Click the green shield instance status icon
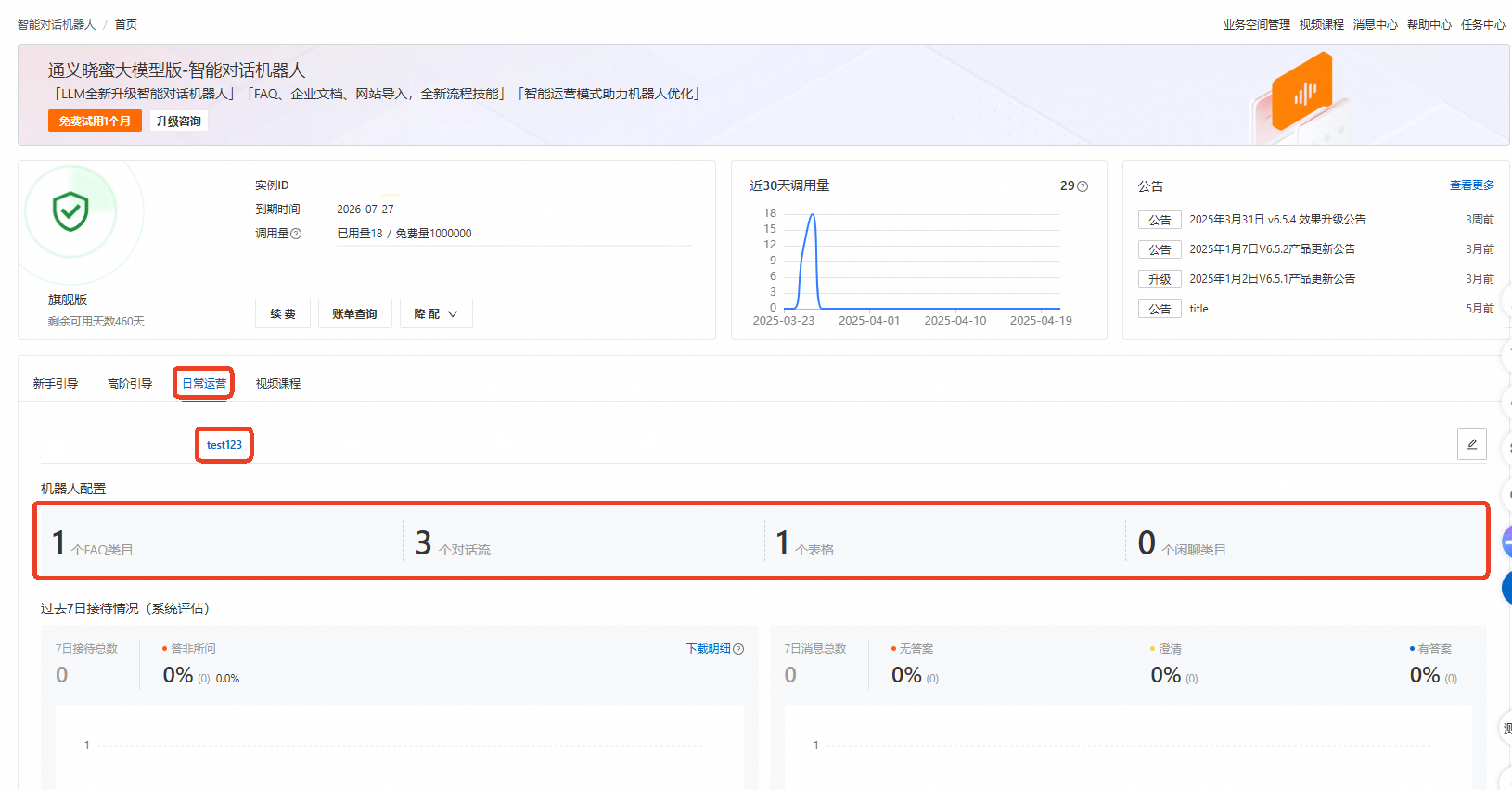The image size is (1512, 790). 70,211
